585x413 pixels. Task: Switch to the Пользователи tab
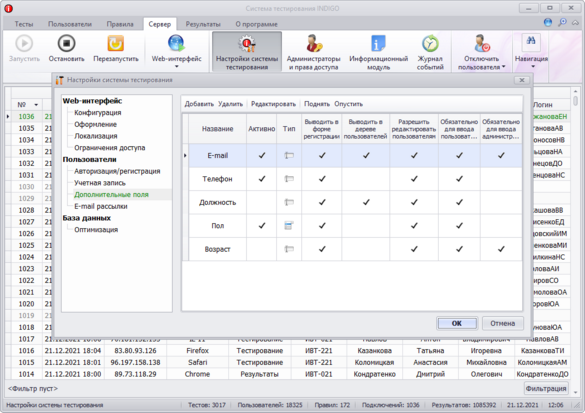point(70,24)
